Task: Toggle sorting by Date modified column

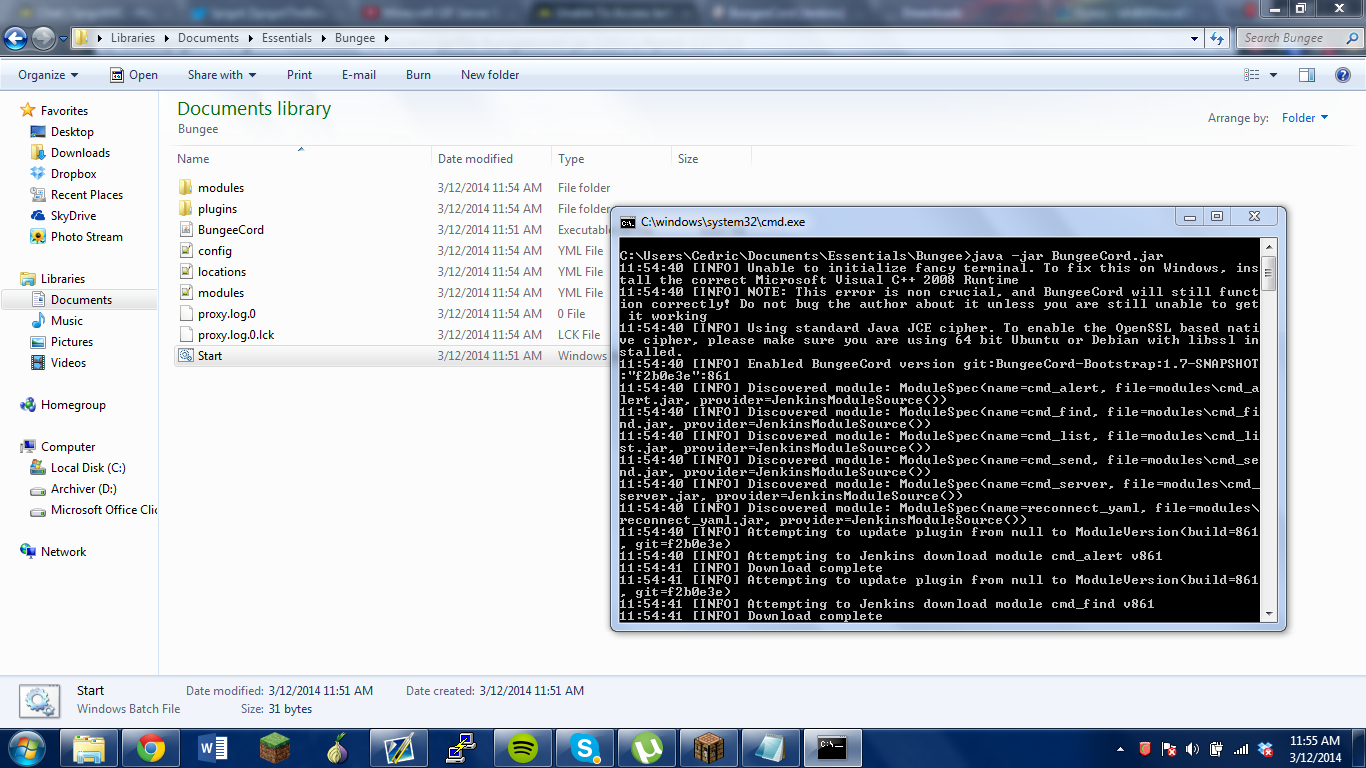Action: click(477, 158)
